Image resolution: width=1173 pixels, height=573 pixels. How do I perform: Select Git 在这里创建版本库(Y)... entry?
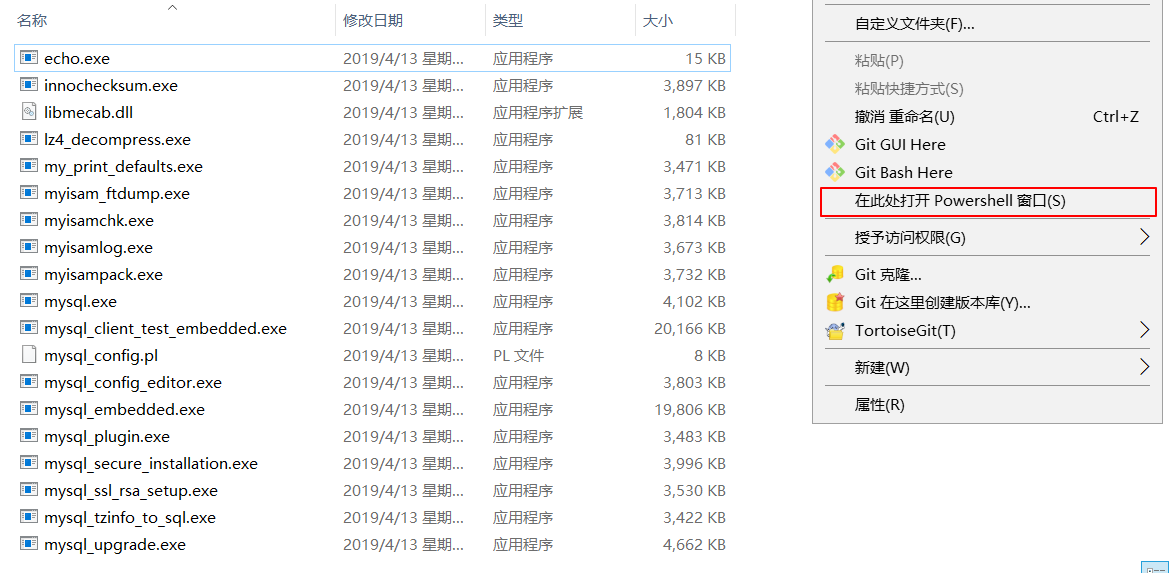(987, 303)
